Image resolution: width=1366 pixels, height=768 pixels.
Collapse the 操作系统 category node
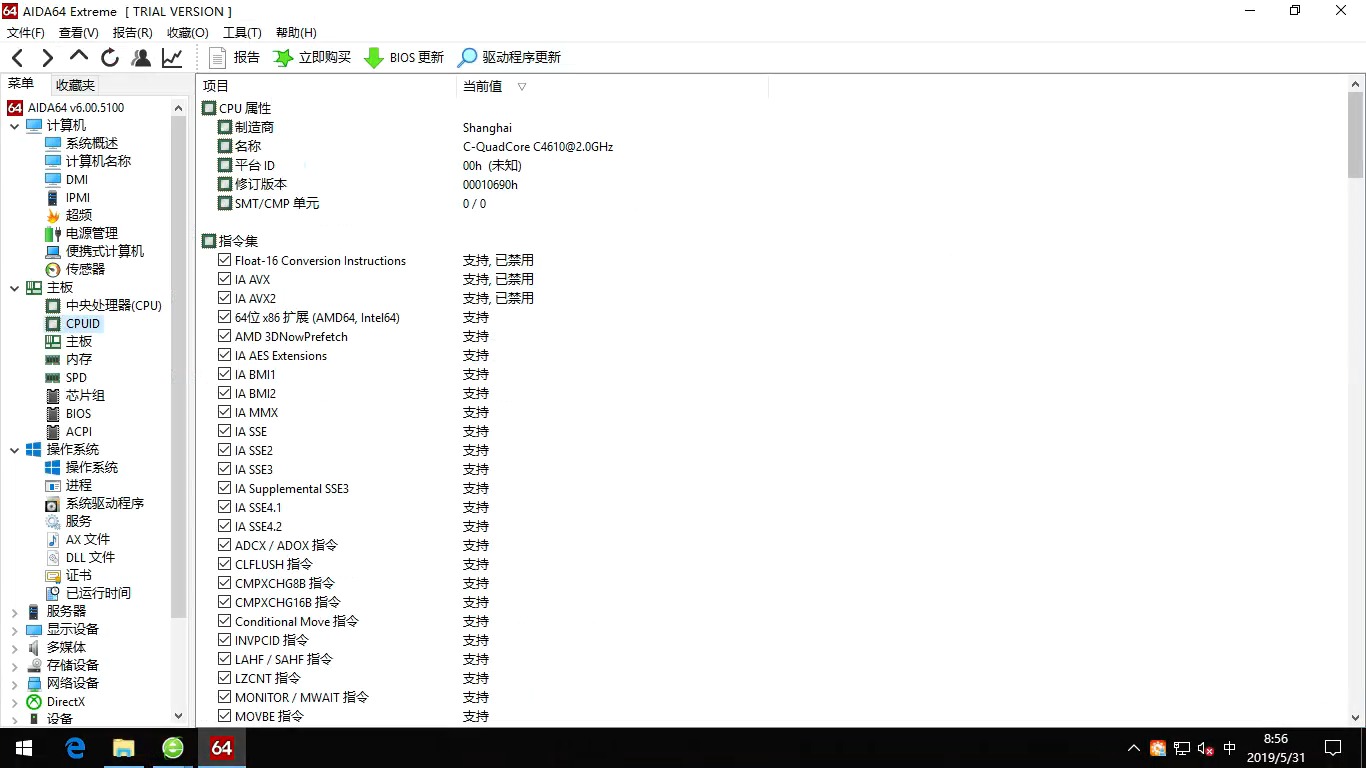(15, 450)
